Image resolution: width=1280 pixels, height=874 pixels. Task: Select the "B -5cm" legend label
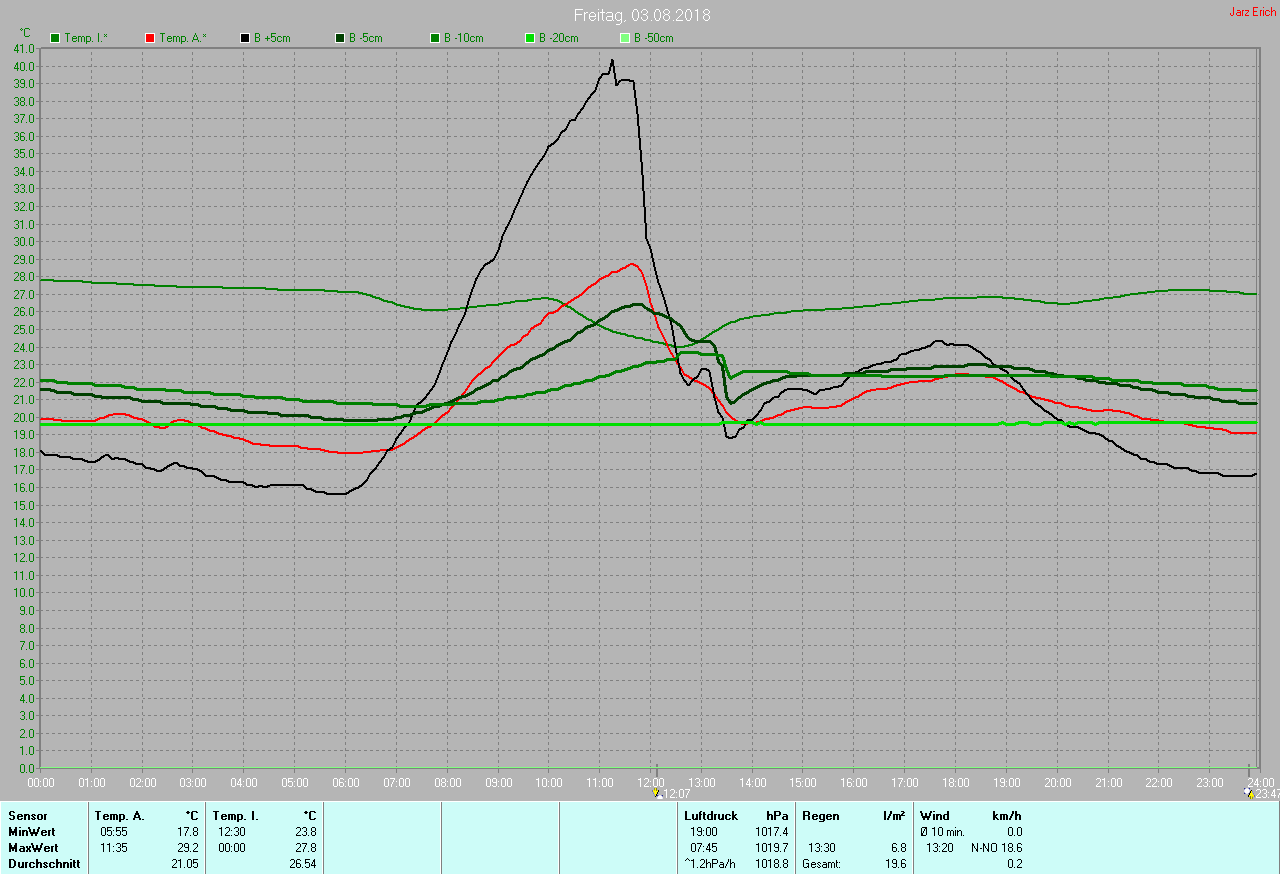pyautogui.click(x=366, y=38)
